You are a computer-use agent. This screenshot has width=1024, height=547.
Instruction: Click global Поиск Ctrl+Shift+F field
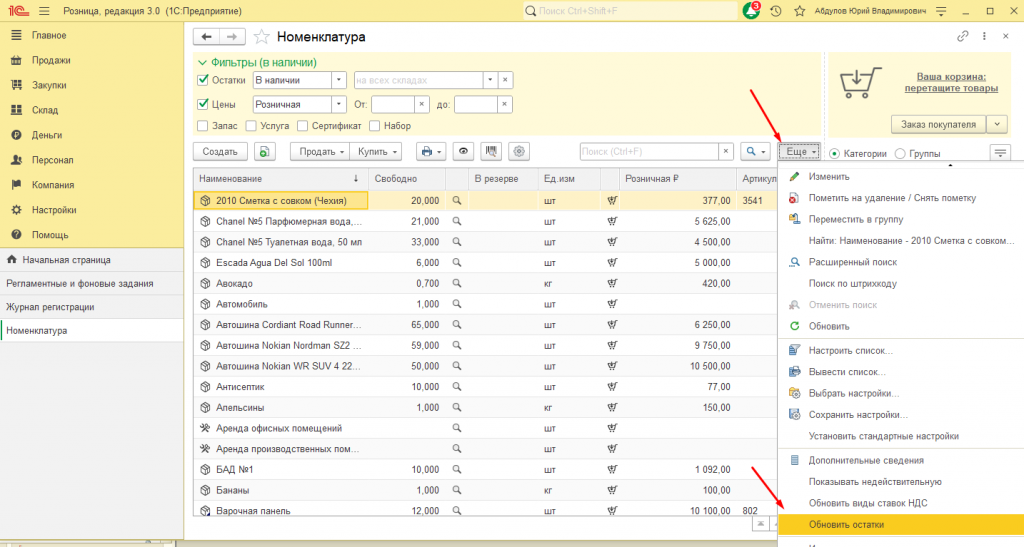pos(630,11)
